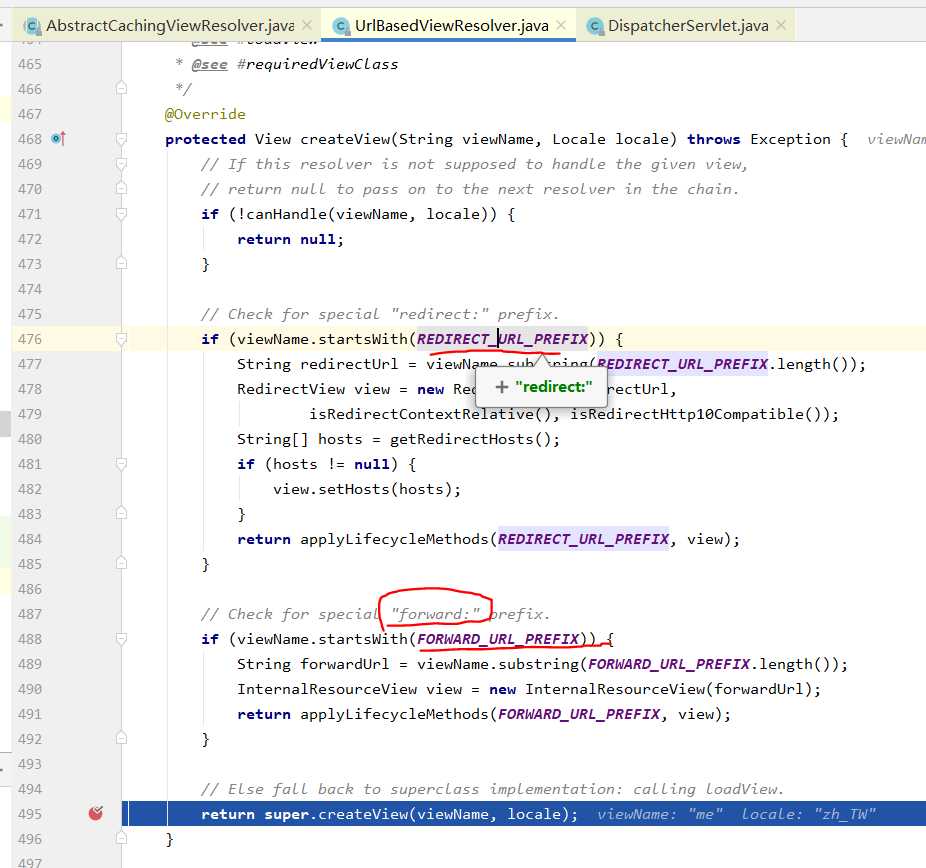
Task: Click the isRedirectHttp10Compatible call
Action: [686, 414]
